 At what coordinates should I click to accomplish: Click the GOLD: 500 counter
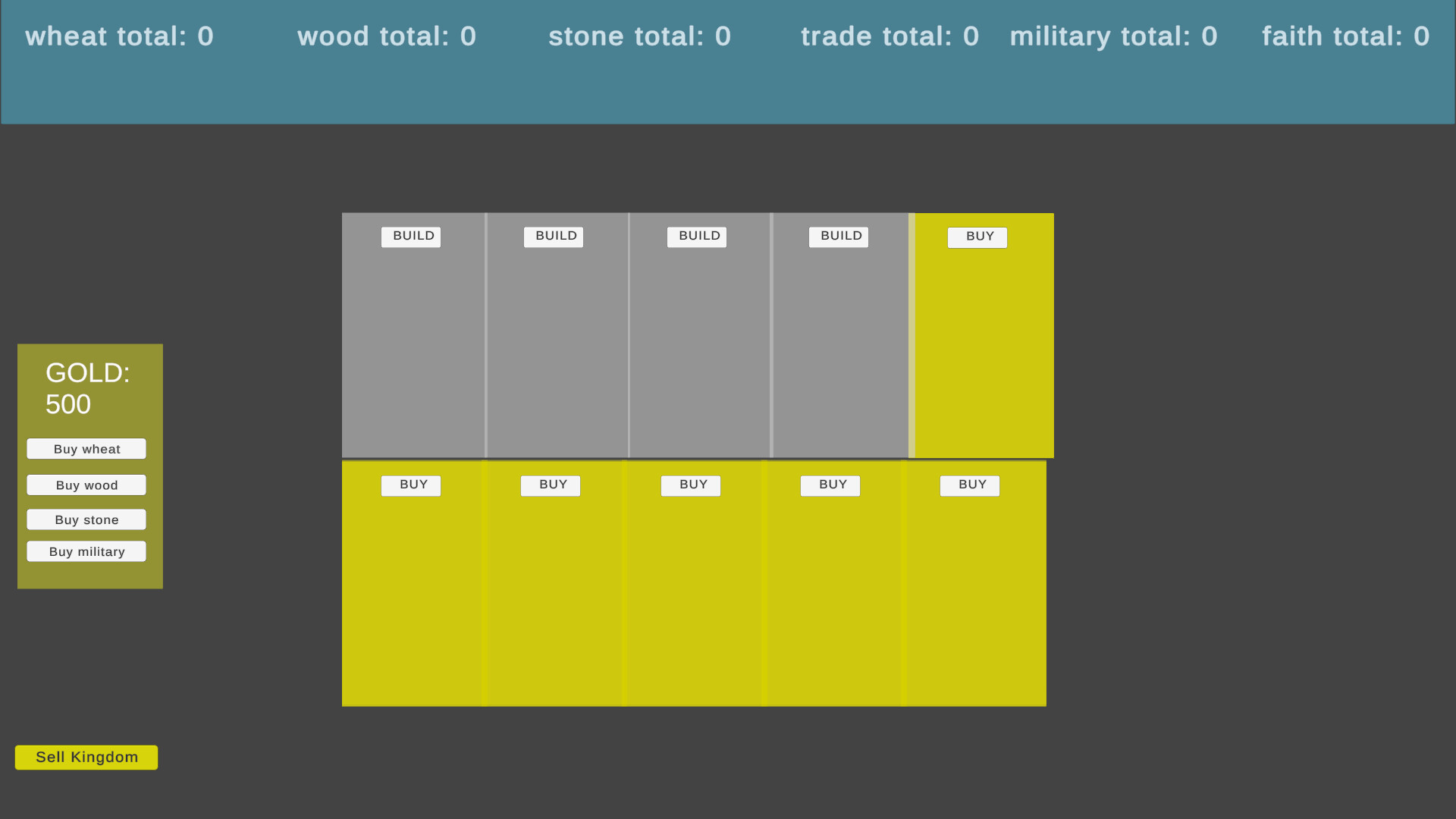tap(88, 388)
